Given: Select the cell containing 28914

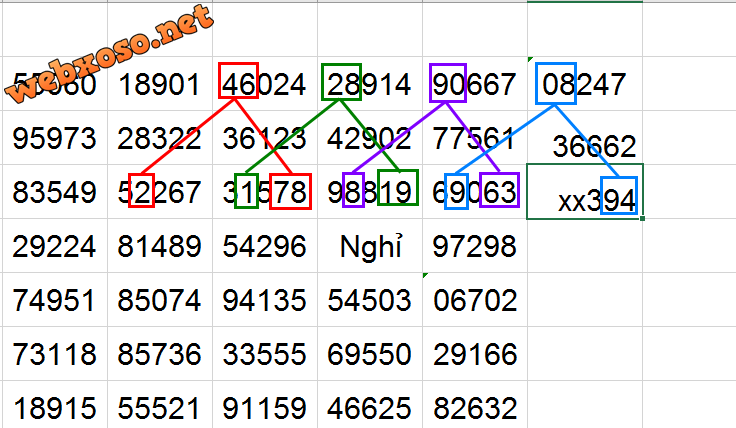Looking at the screenshot, I should 370,84.
